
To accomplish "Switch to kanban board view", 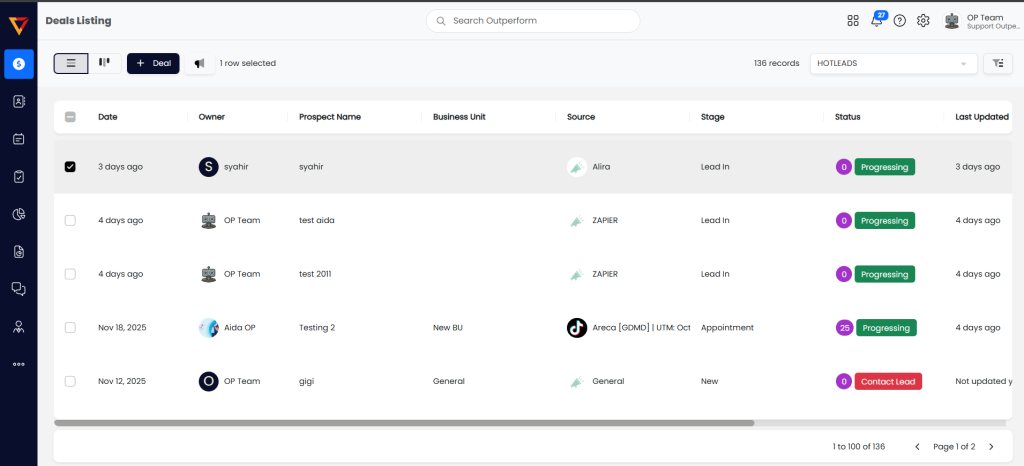I will click(x=104, y=63).
